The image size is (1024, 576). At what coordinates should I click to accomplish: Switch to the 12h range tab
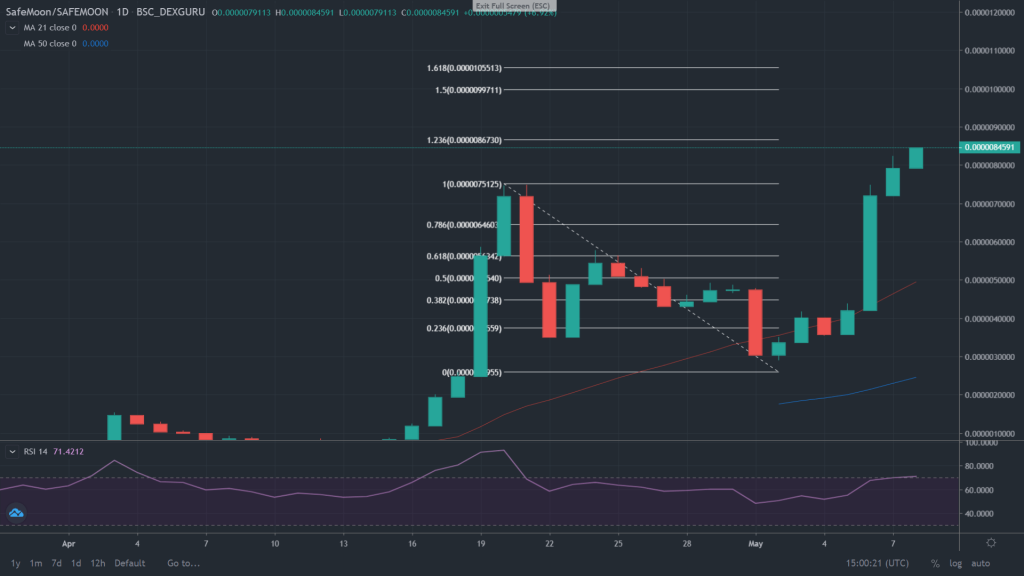(x=96, y=563)
